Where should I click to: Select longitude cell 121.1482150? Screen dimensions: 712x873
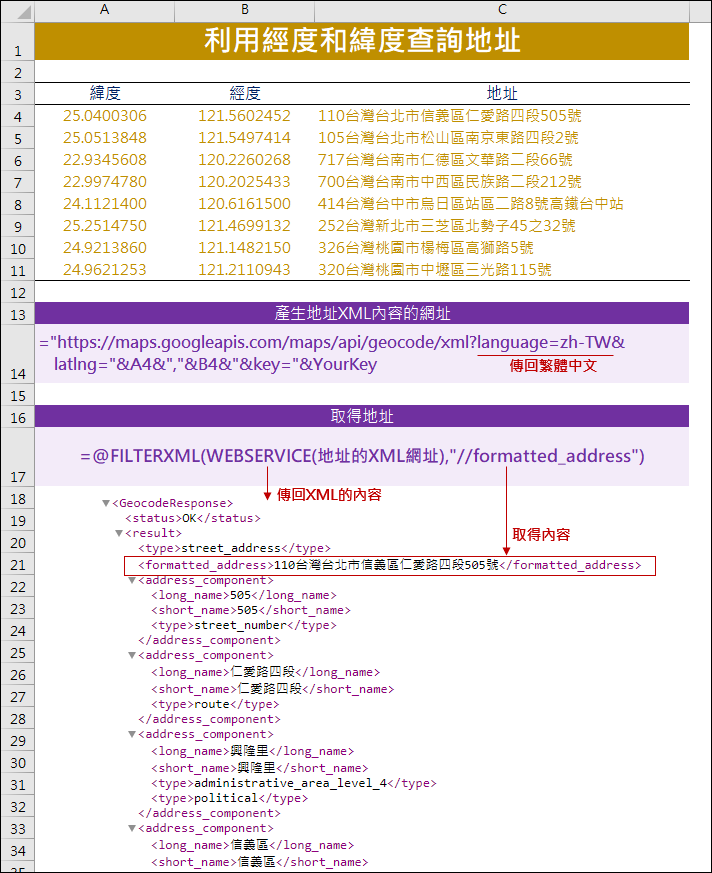pyautogui.click(x=244, y=248)
